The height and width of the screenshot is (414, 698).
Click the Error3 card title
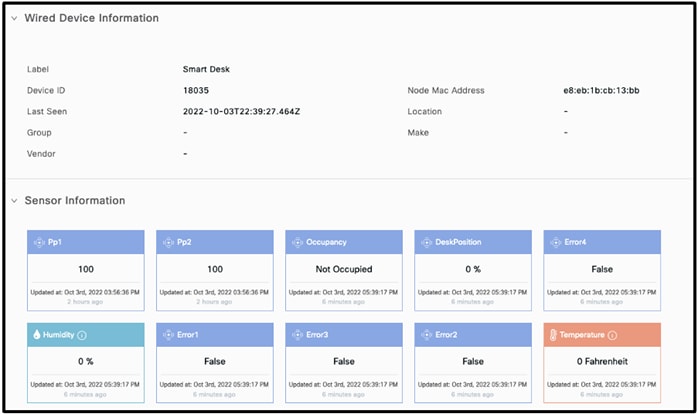click(317, 335)
